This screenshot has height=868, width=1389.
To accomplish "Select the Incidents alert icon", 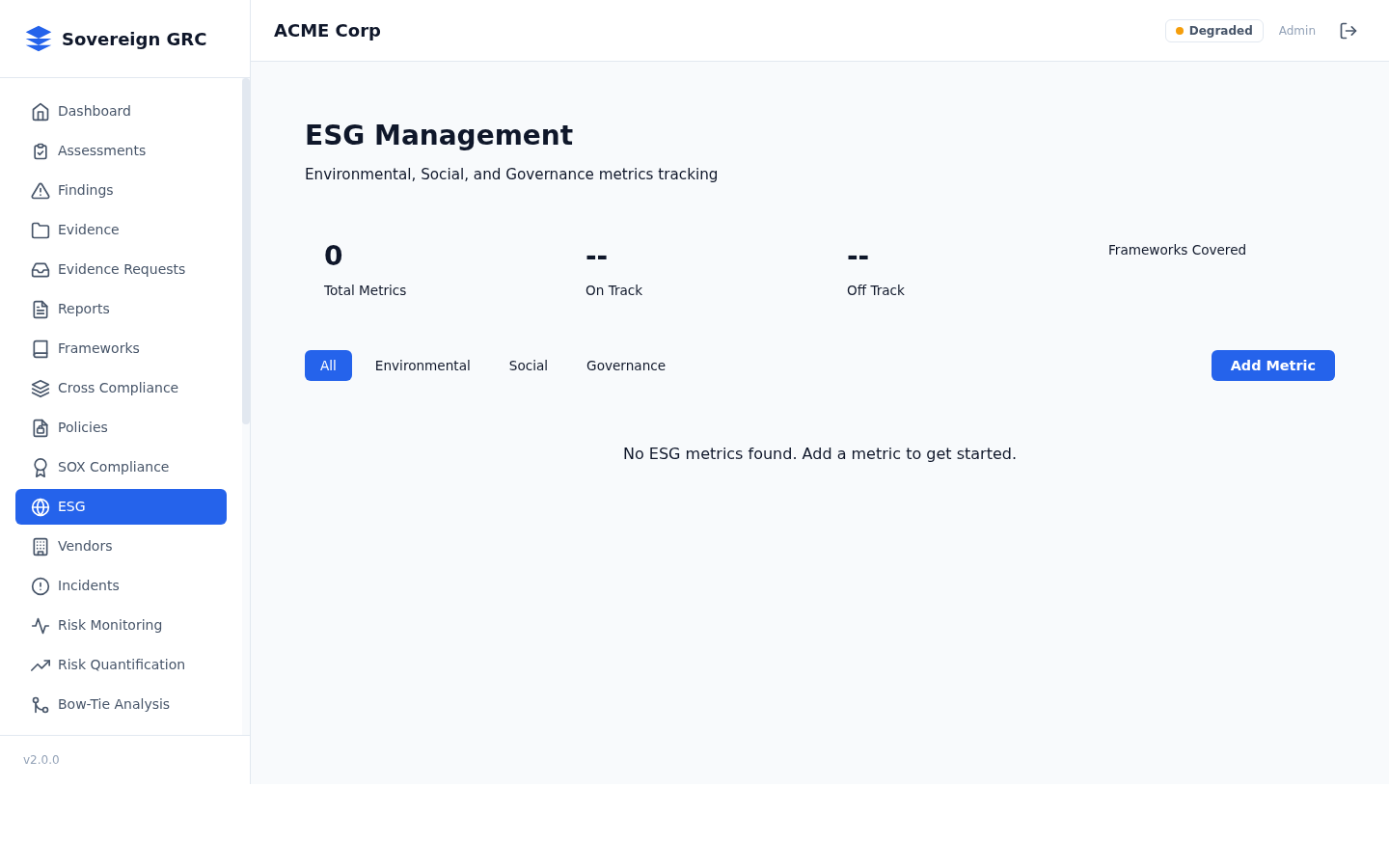I will [x=41, y=585].
